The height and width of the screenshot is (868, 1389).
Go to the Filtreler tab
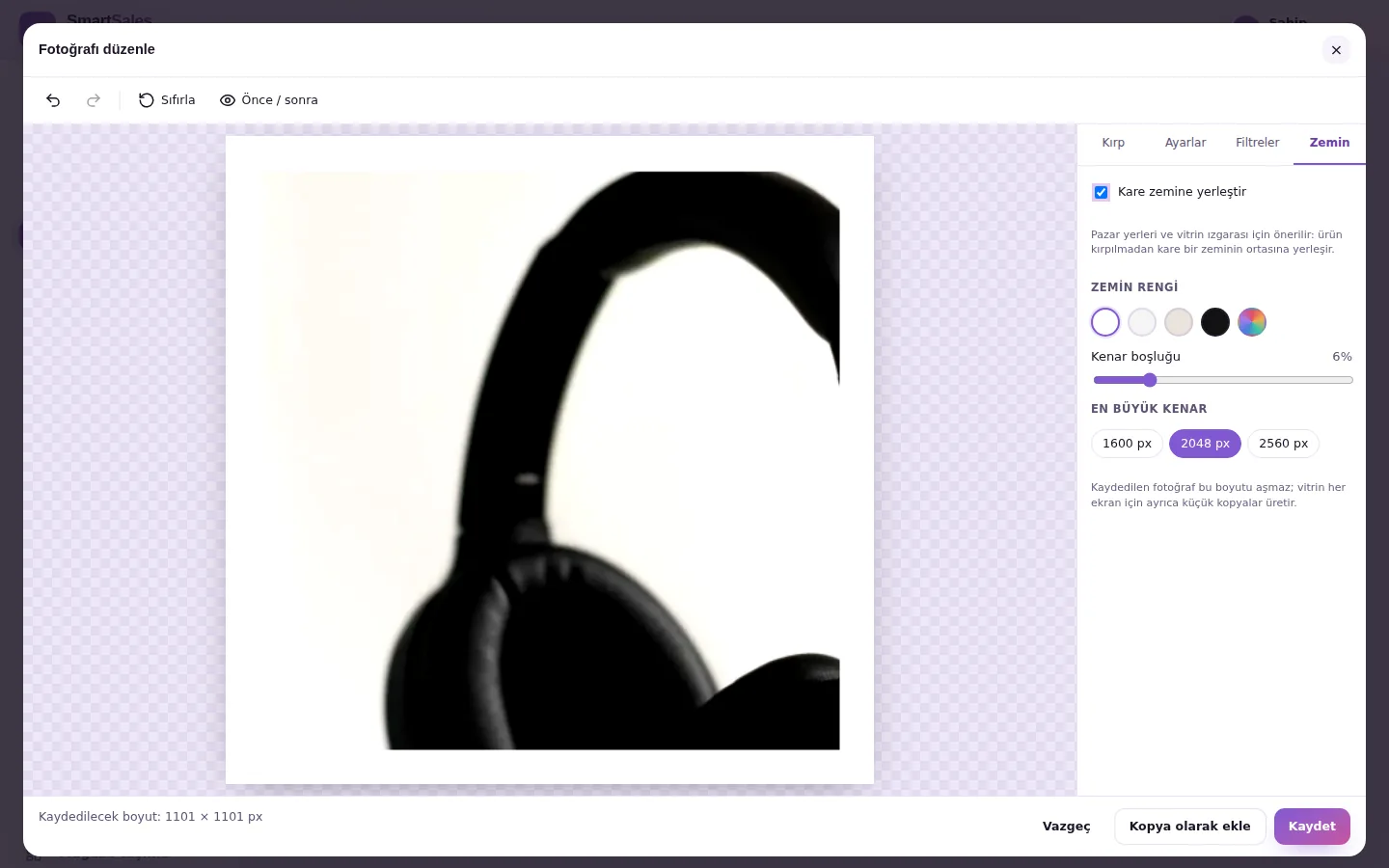[x=1258, y=143]
